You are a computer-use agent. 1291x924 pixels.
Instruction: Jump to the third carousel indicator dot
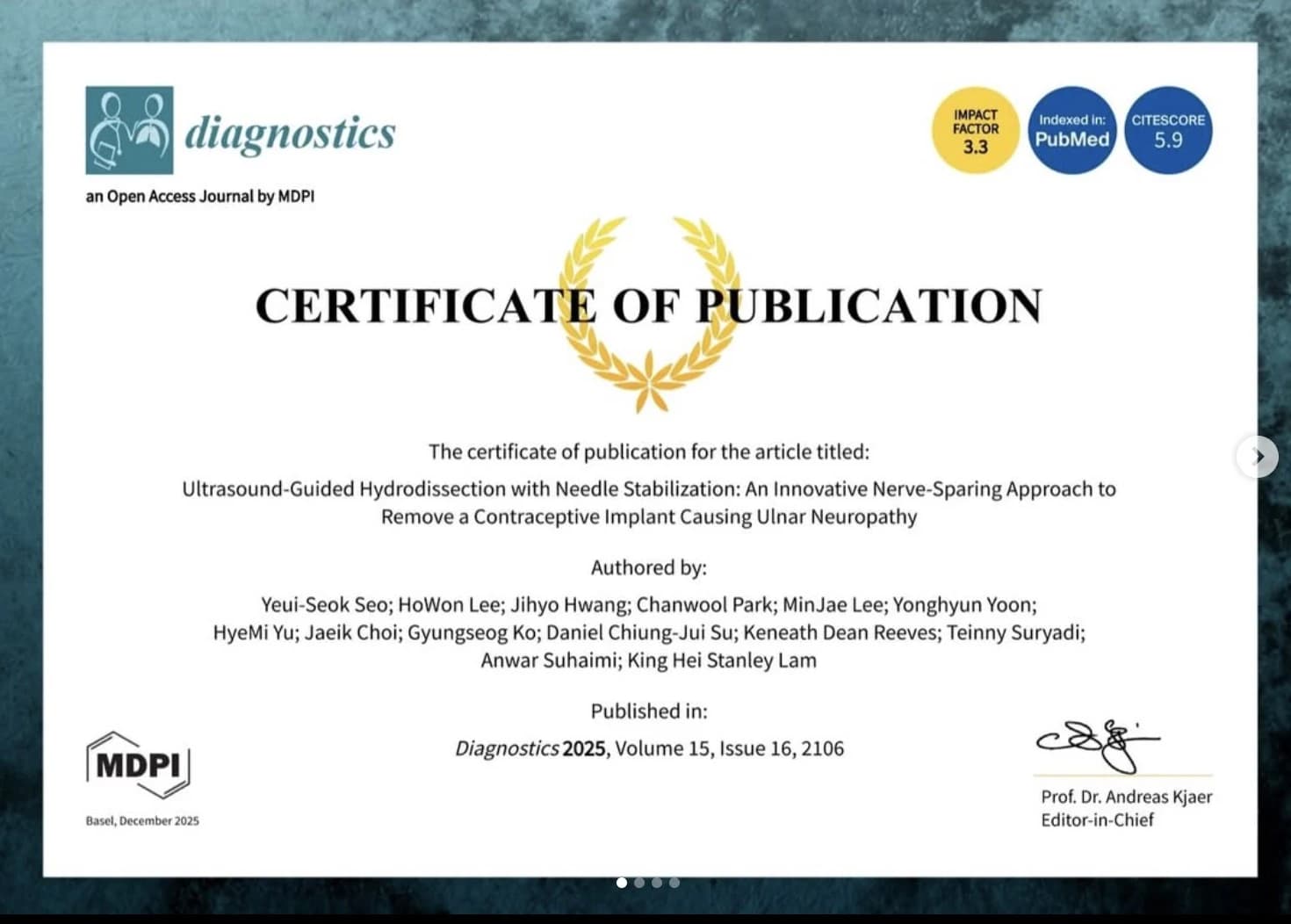[657, 883]
